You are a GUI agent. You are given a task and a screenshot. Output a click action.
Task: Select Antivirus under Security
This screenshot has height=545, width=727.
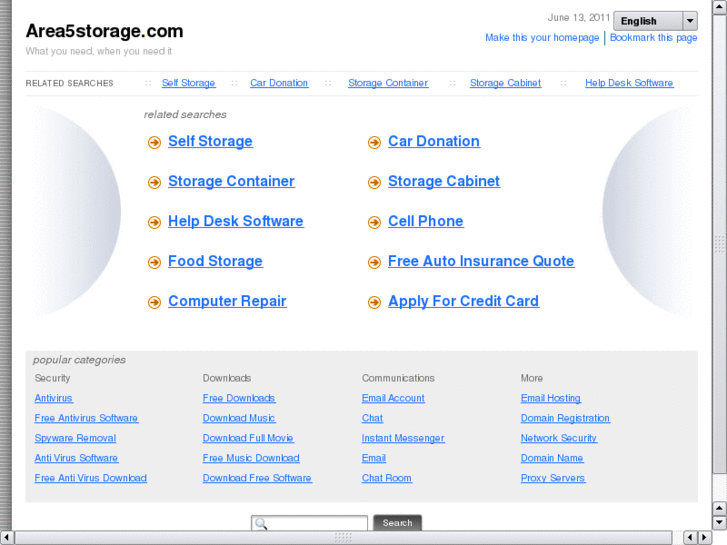[x=53, y=398]
